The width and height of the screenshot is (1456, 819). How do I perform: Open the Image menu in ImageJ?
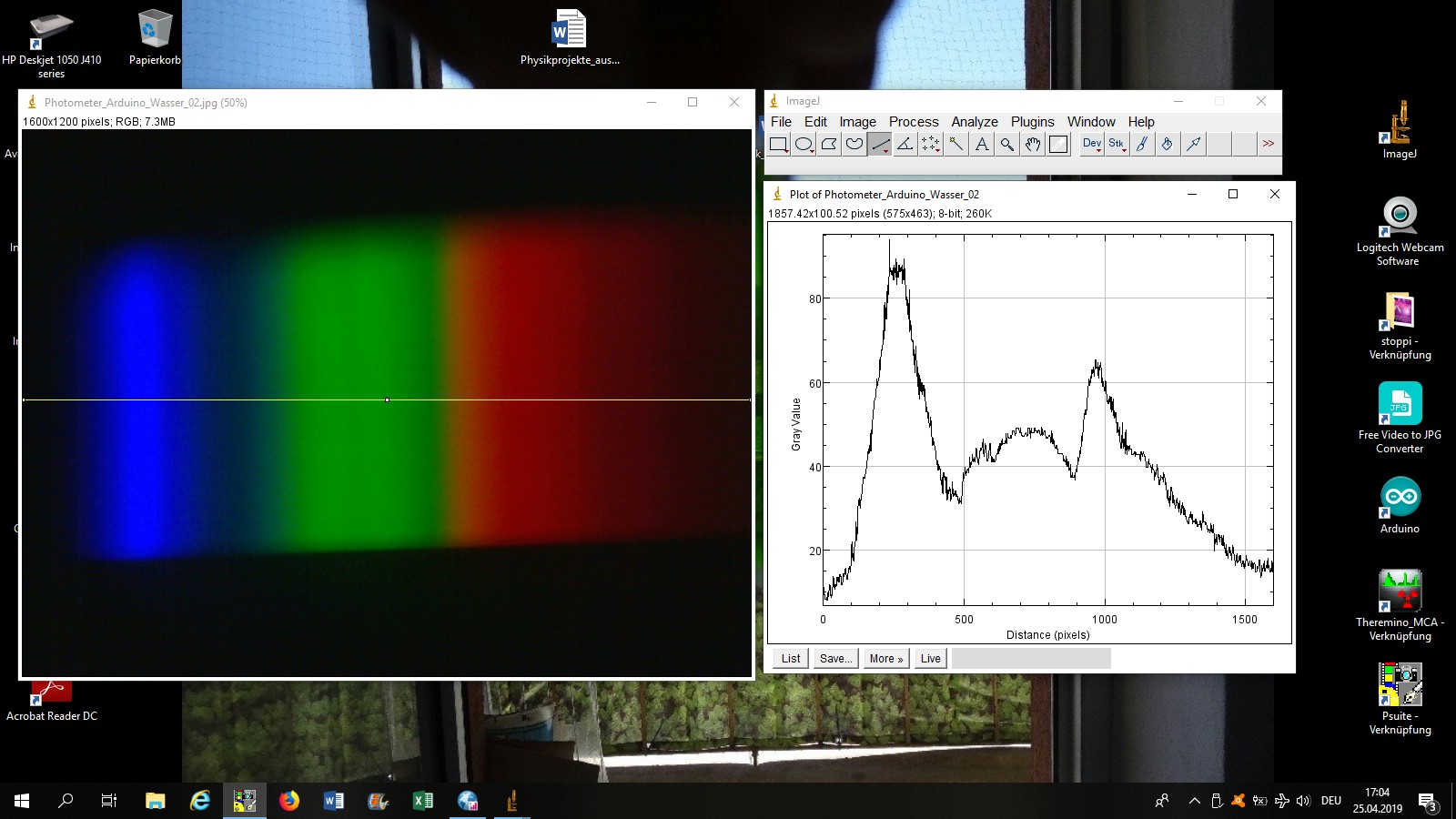pos(857,122)
